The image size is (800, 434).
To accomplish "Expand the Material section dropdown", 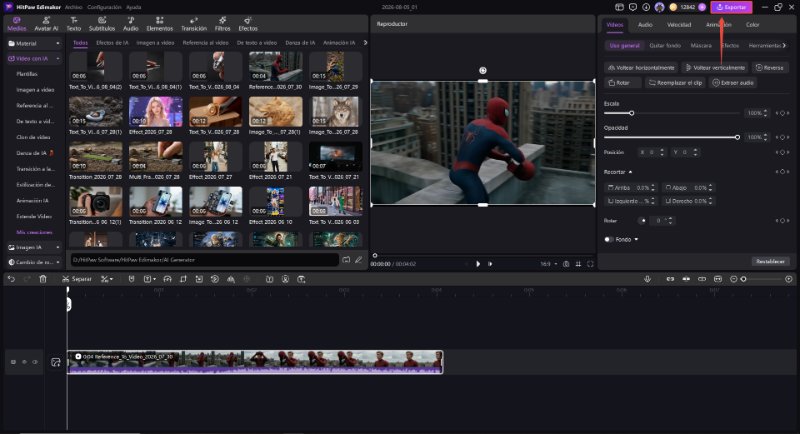I will tap(58, 43).
